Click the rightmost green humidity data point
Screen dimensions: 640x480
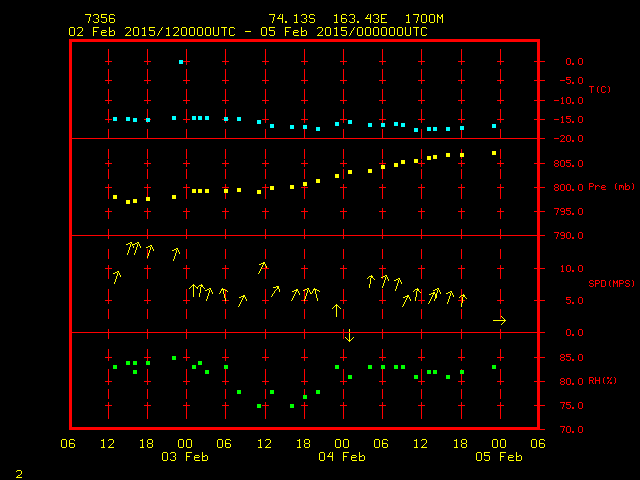pos(494,367)
